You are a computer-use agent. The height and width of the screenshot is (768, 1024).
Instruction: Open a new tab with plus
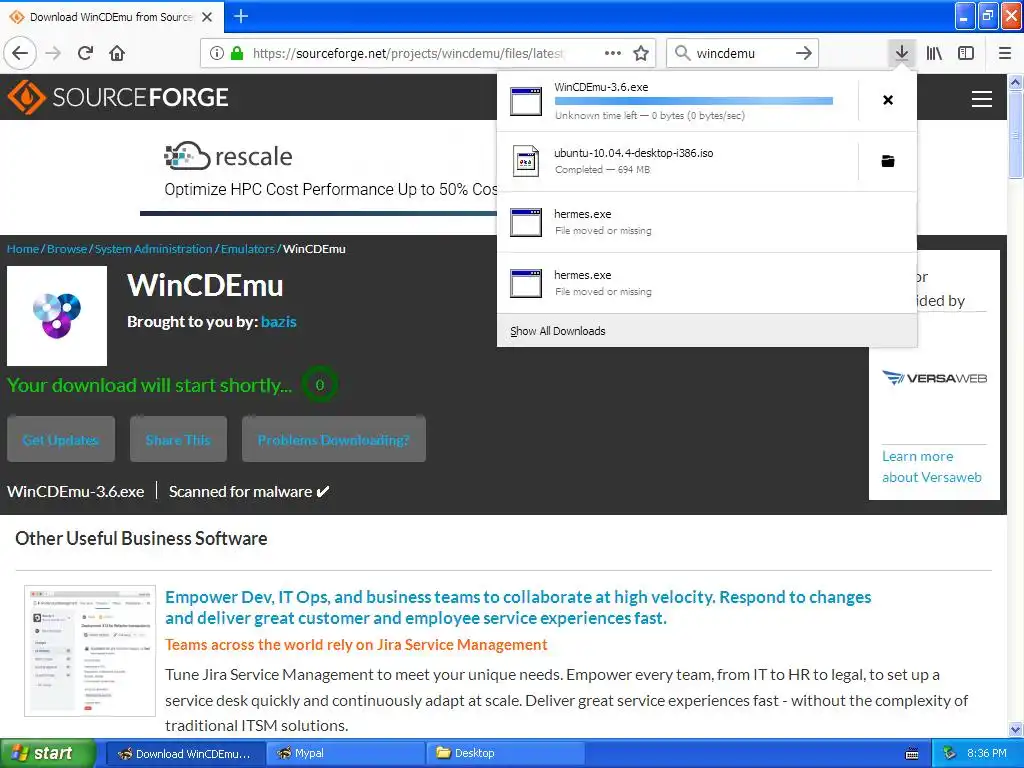pyautogui.click(x=241, y=16)
